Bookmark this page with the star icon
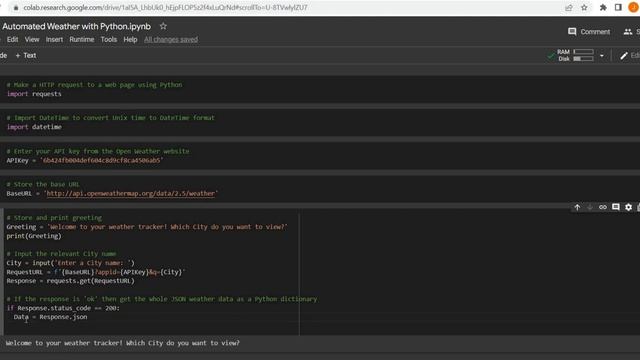Screen dimensions: 640x360 click(x=584, y=8)
